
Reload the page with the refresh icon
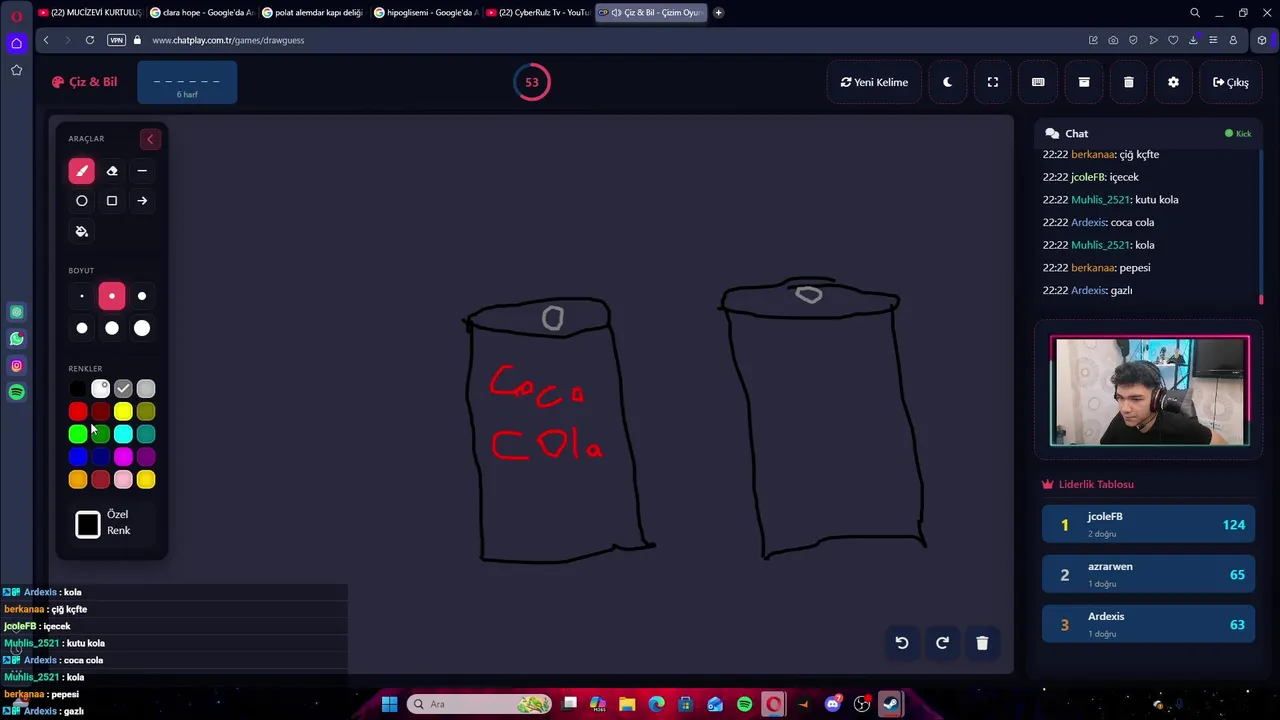[90, 40]
